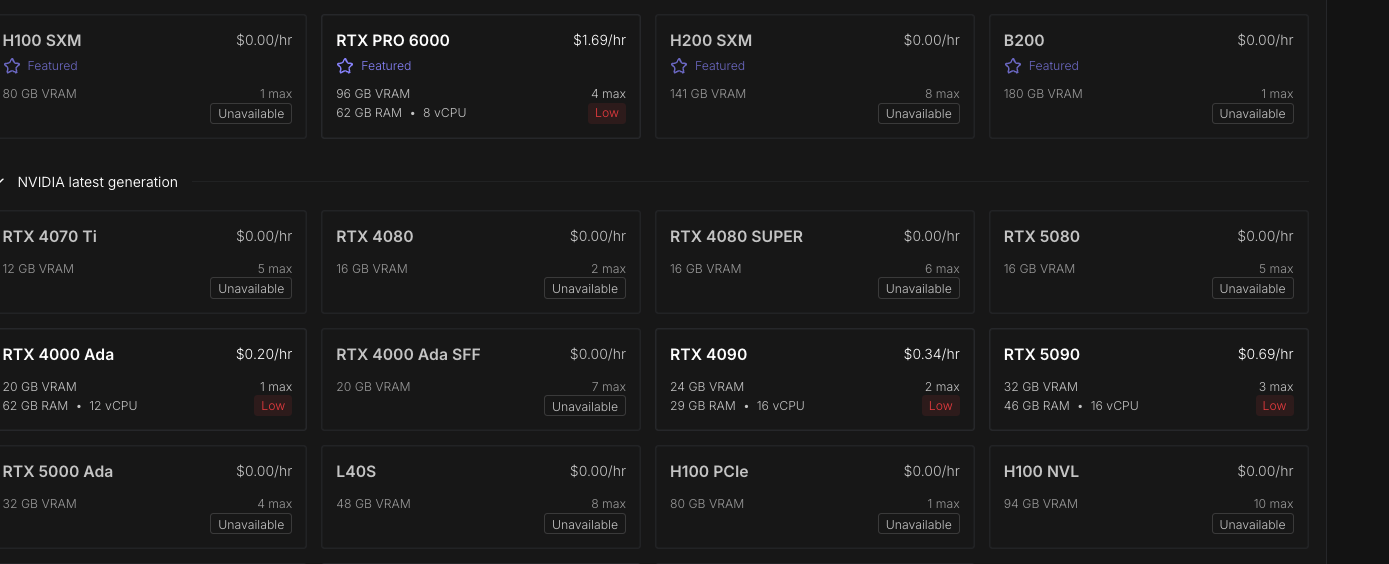Click the 141 GB VRAM text
Image resolution: width=1389 pixels, height=564 pixels.
(708, 94)
